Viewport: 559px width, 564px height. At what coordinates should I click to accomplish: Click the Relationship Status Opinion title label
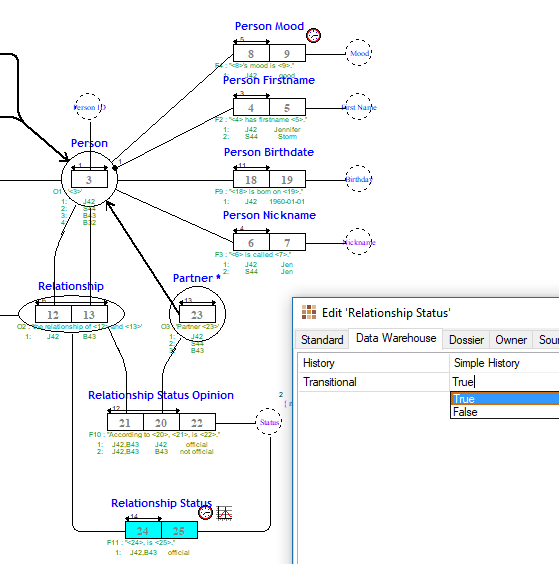[x=161, y=395]
